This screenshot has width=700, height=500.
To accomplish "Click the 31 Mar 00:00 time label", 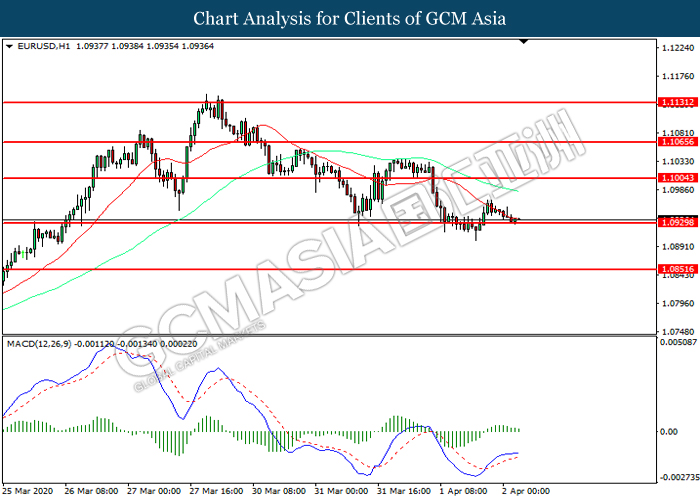I will (342, 491).
